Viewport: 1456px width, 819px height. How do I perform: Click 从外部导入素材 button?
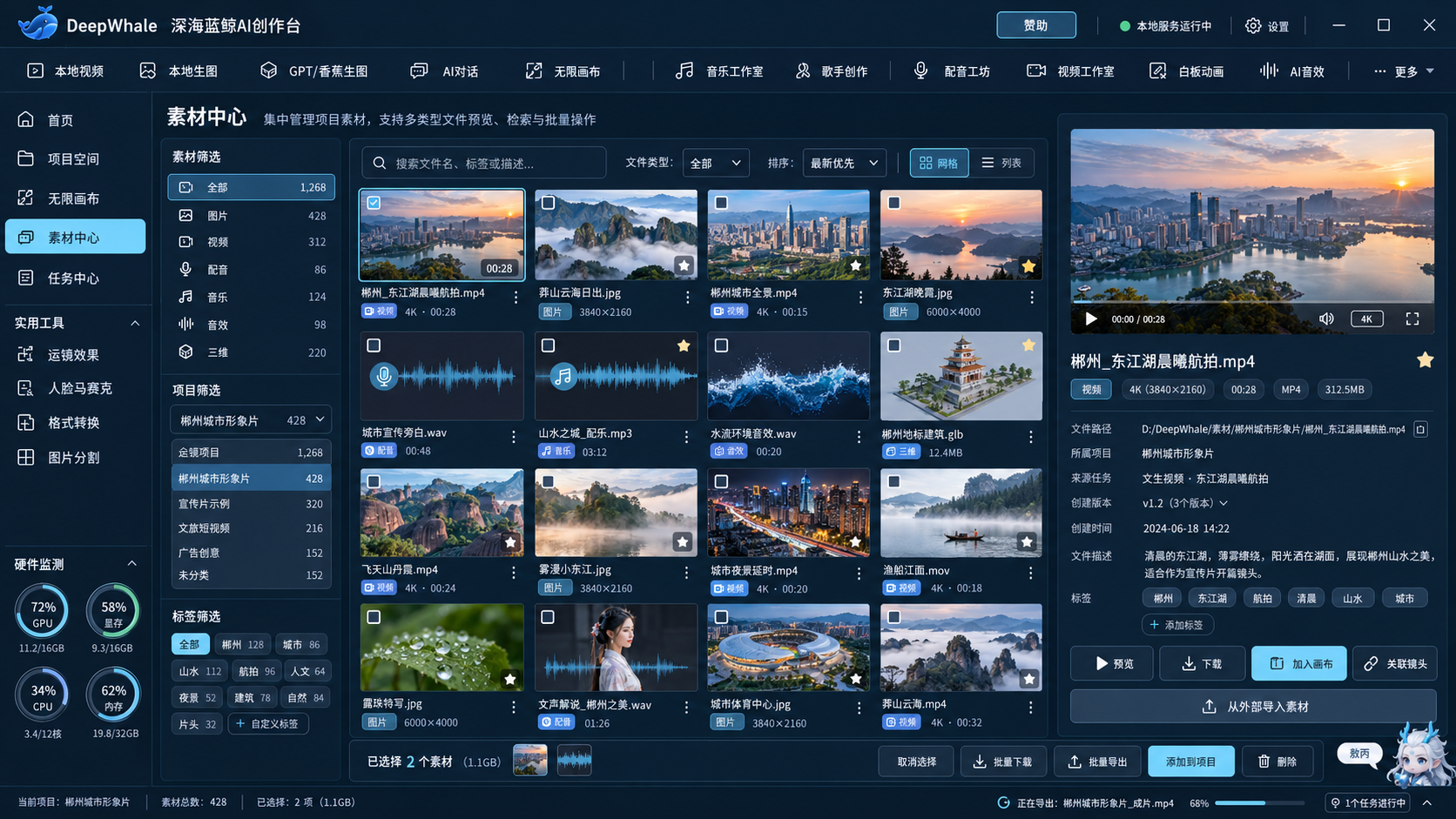(x=1253, y=707)
